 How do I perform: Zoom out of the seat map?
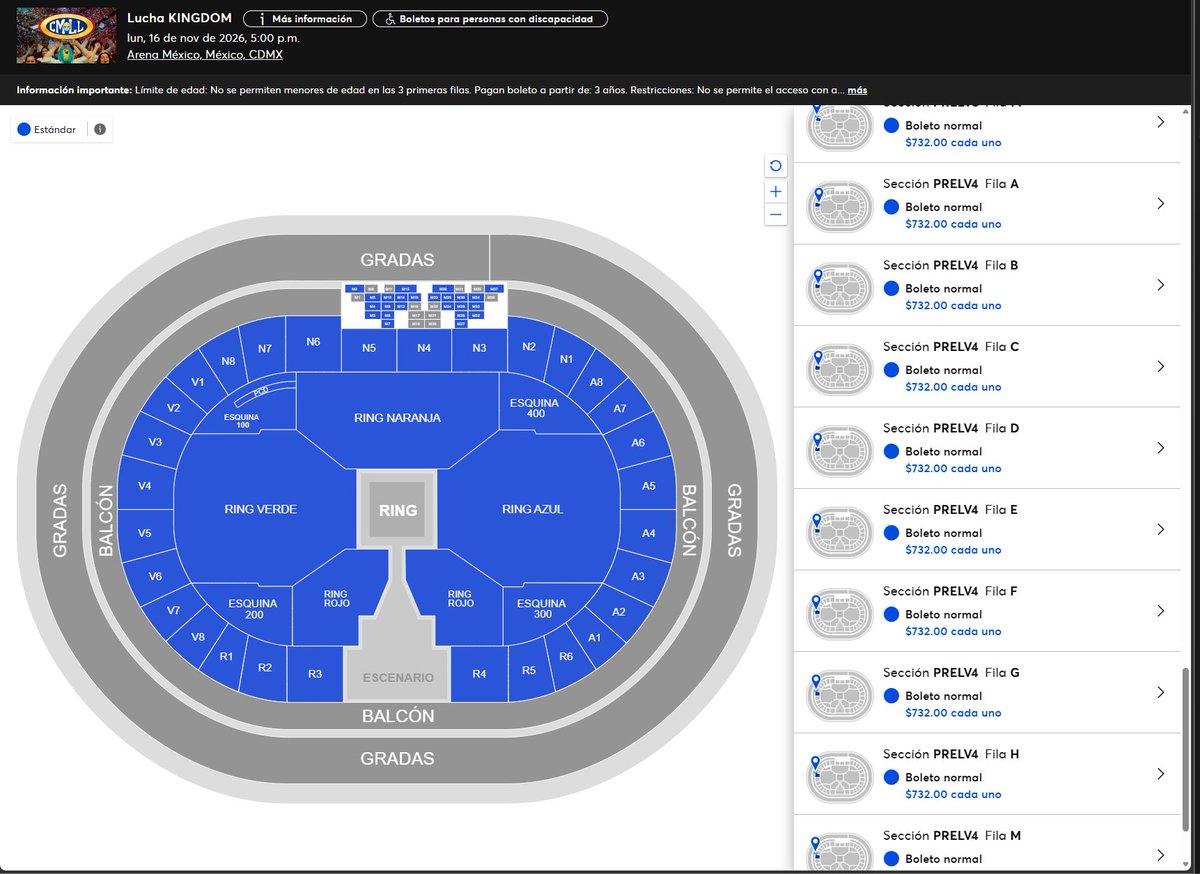(x=776, y=214)
